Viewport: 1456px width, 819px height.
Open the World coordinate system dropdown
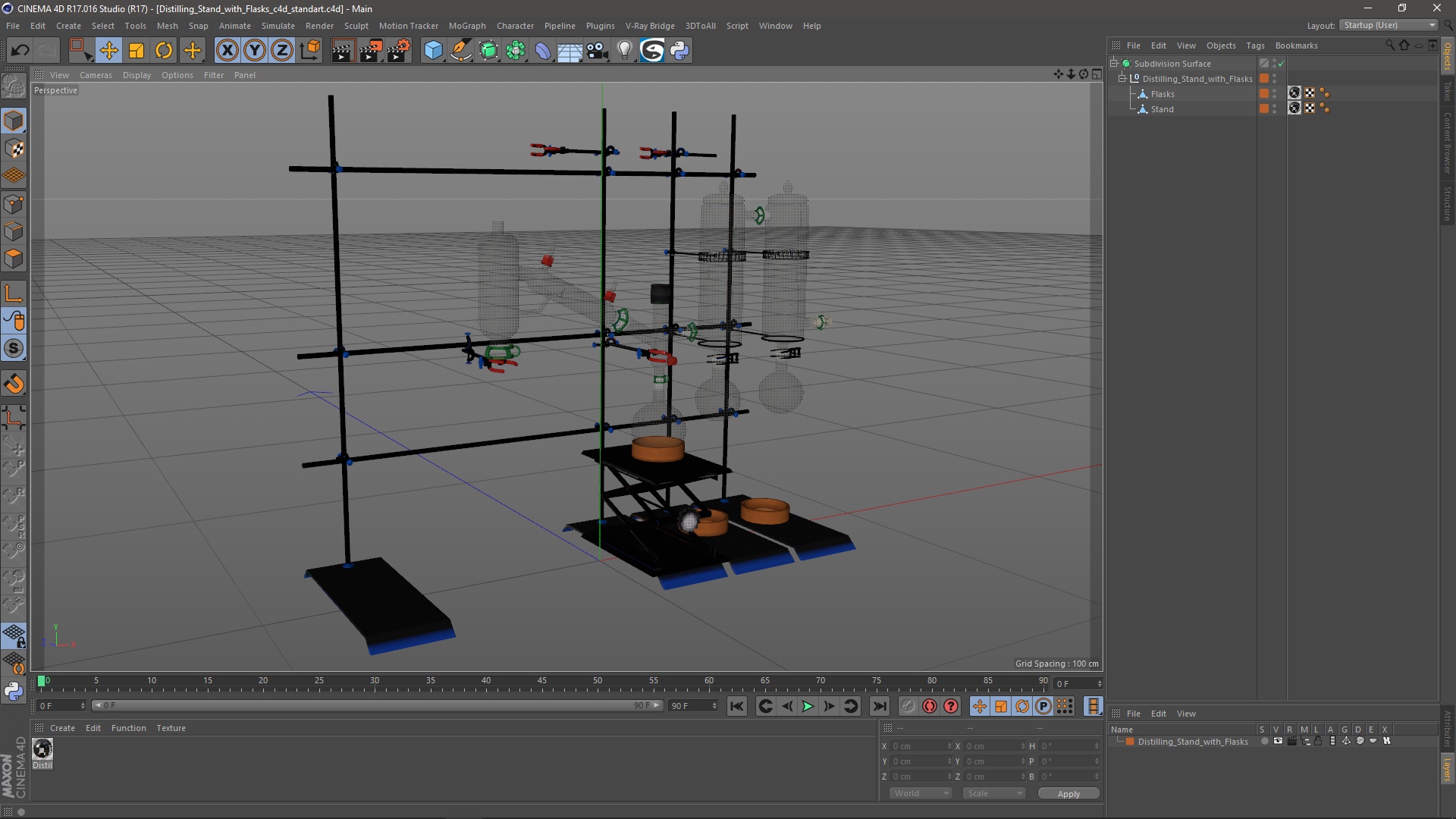tap(921, 793)
